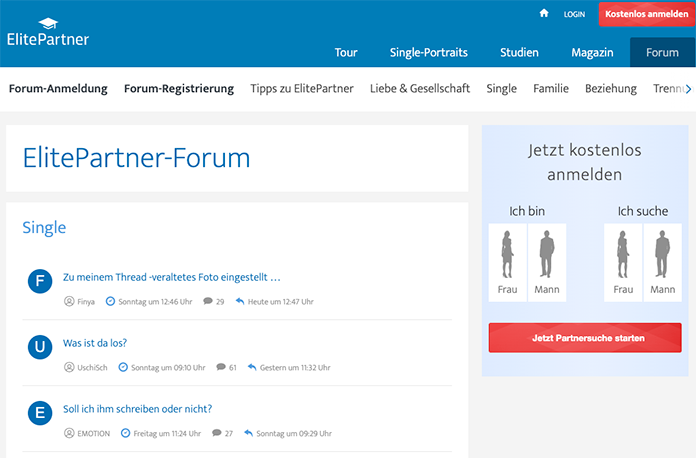Click the ElitePartner-Forum title

[136, 158]
